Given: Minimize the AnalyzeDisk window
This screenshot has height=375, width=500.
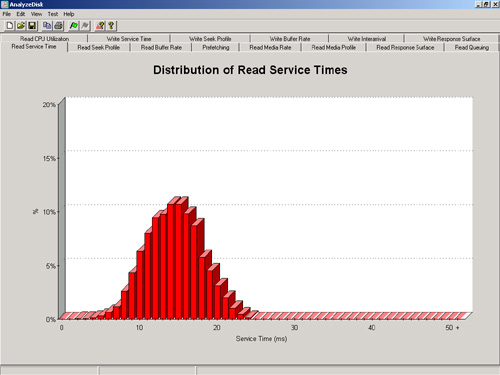Looking at the screenshot, I should click(479, 4).
